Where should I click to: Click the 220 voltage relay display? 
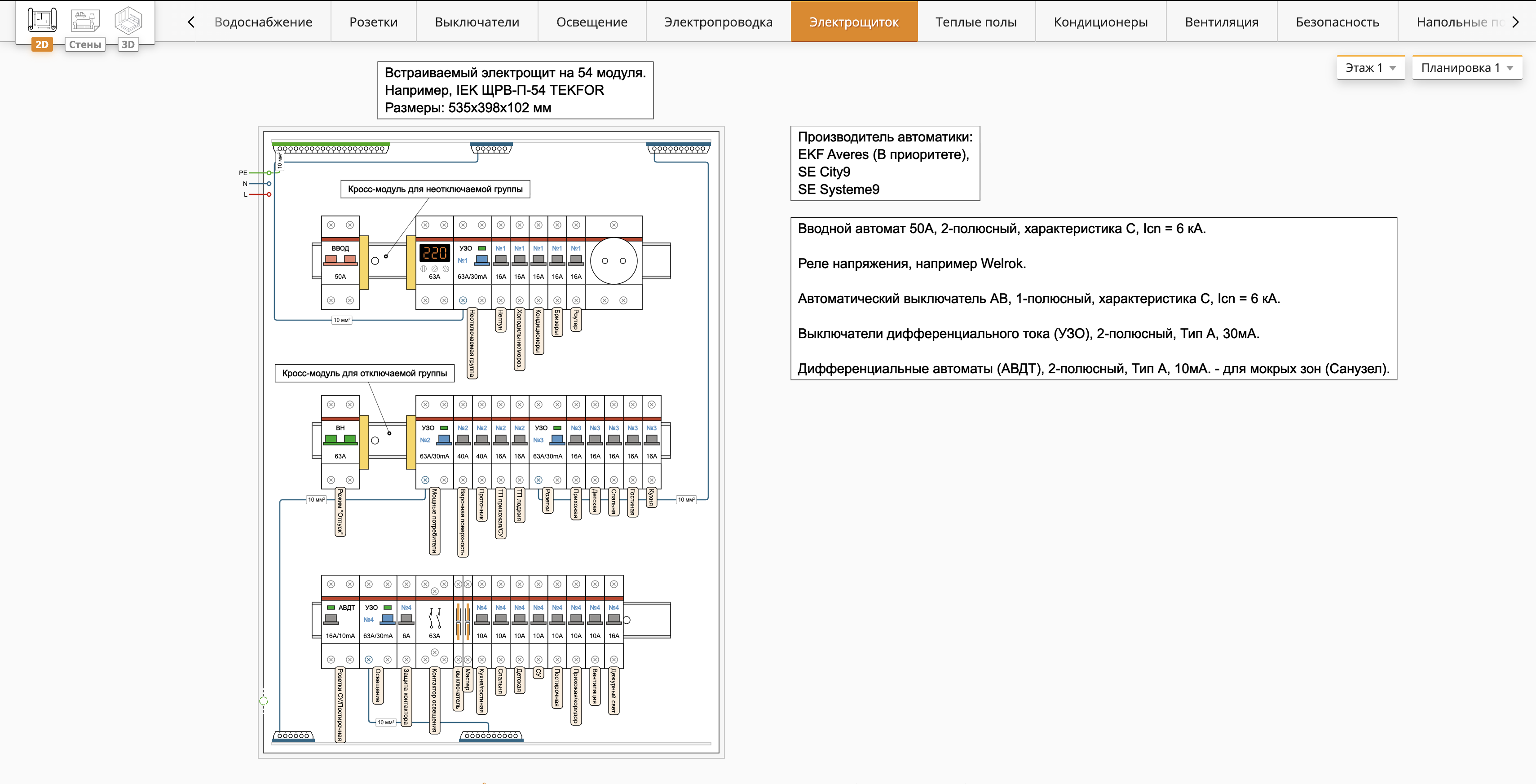click(434, 253)
